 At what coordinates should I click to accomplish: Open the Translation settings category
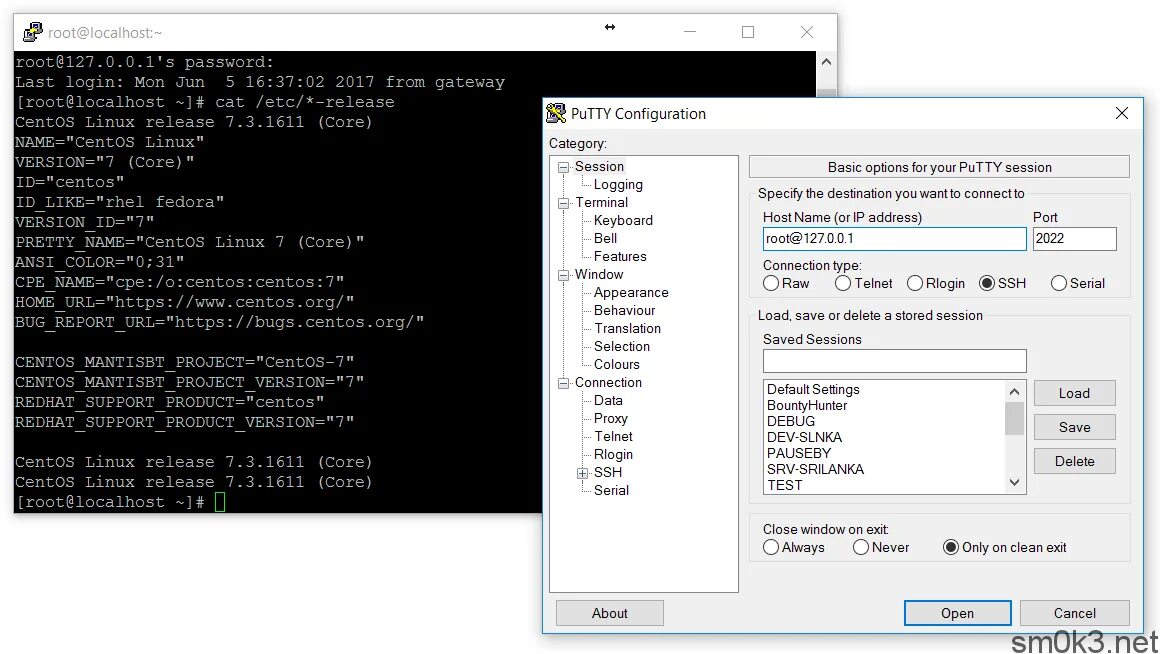(627, 328)
